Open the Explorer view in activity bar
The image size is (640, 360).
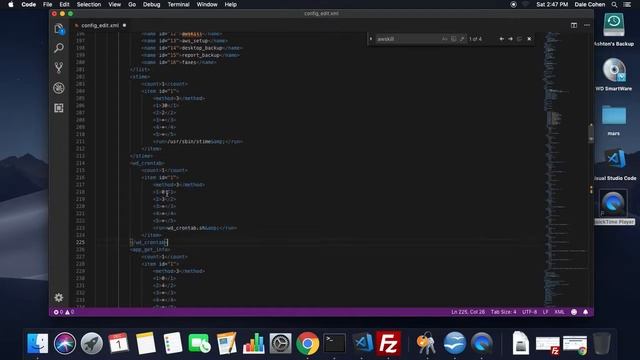pyautogui.click(x=59, y=29)
